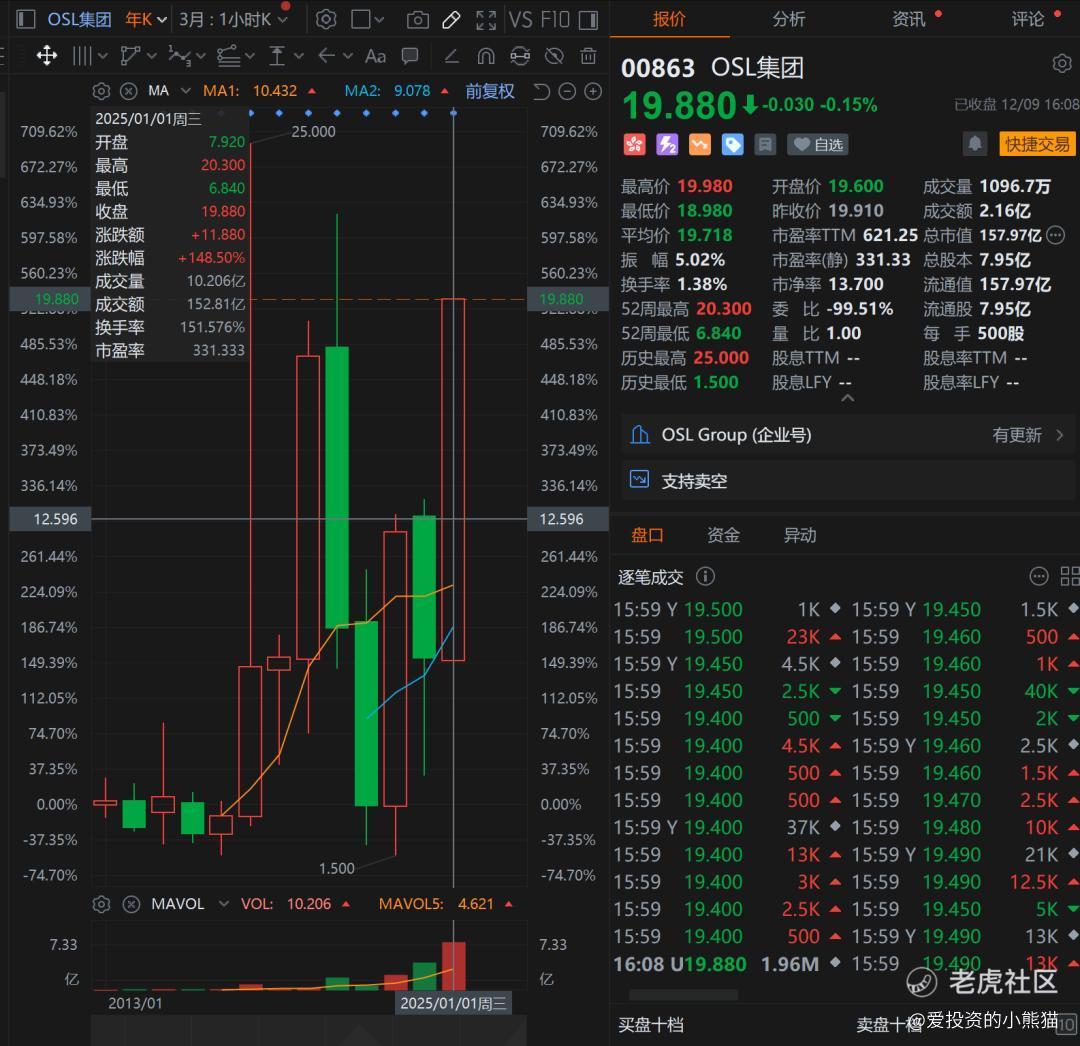This screenshot has width=1080, height=1046.
Task: Select the move crosshair cursor tool
Action: click(x=47, y=56)
